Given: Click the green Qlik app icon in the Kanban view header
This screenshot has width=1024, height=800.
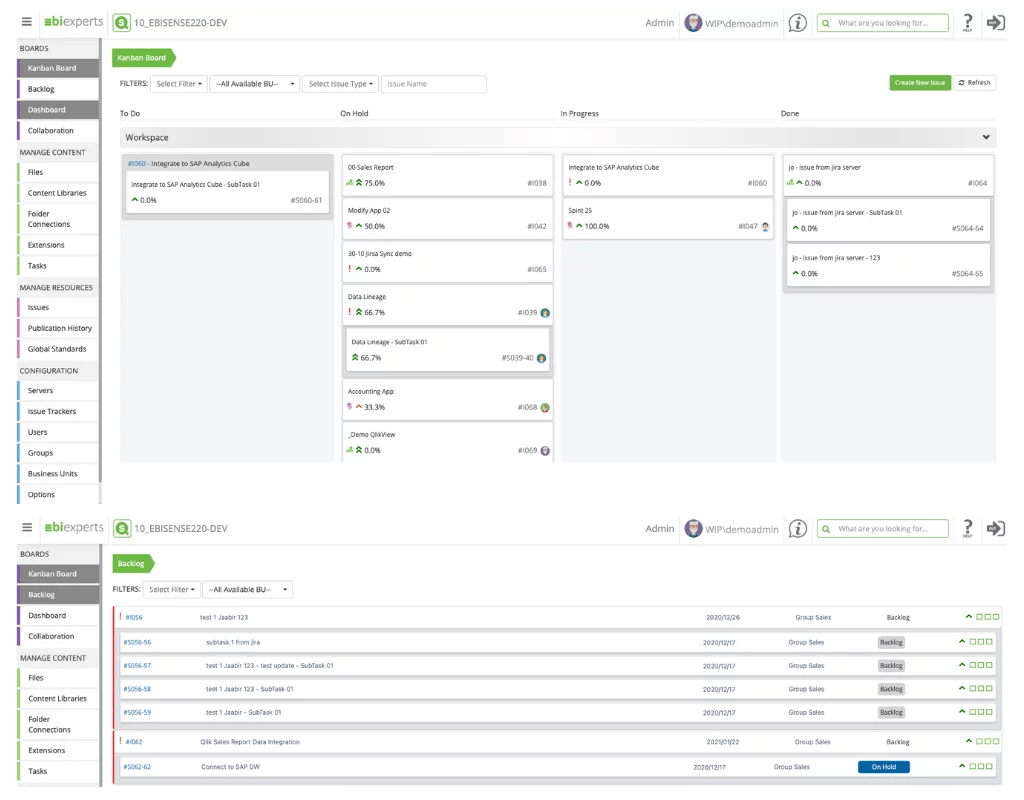Looking at the screenshot, I should coord(121,22).
